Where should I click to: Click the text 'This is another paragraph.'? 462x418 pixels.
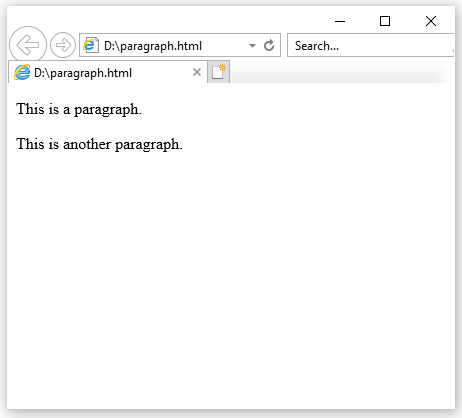pyautogui.click(x=99, y=145)
